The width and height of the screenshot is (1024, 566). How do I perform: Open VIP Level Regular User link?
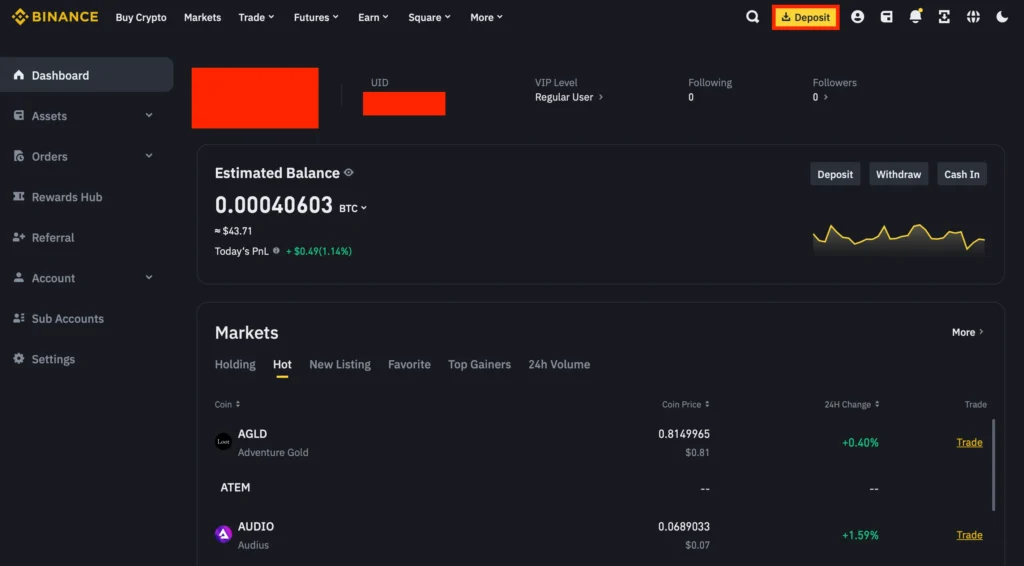(x=569, y=97)
